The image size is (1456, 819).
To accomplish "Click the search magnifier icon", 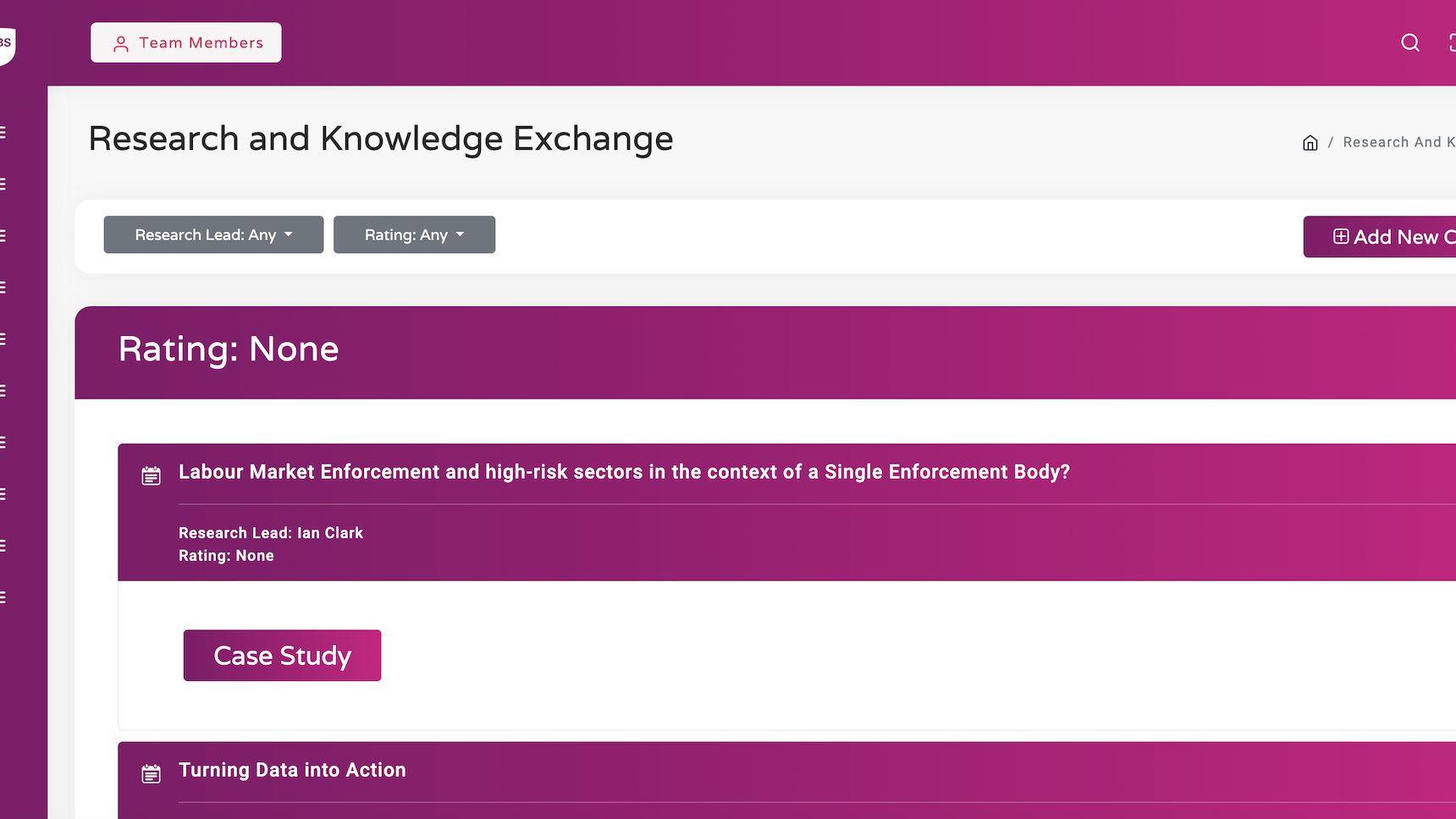I will point(1409,42).
